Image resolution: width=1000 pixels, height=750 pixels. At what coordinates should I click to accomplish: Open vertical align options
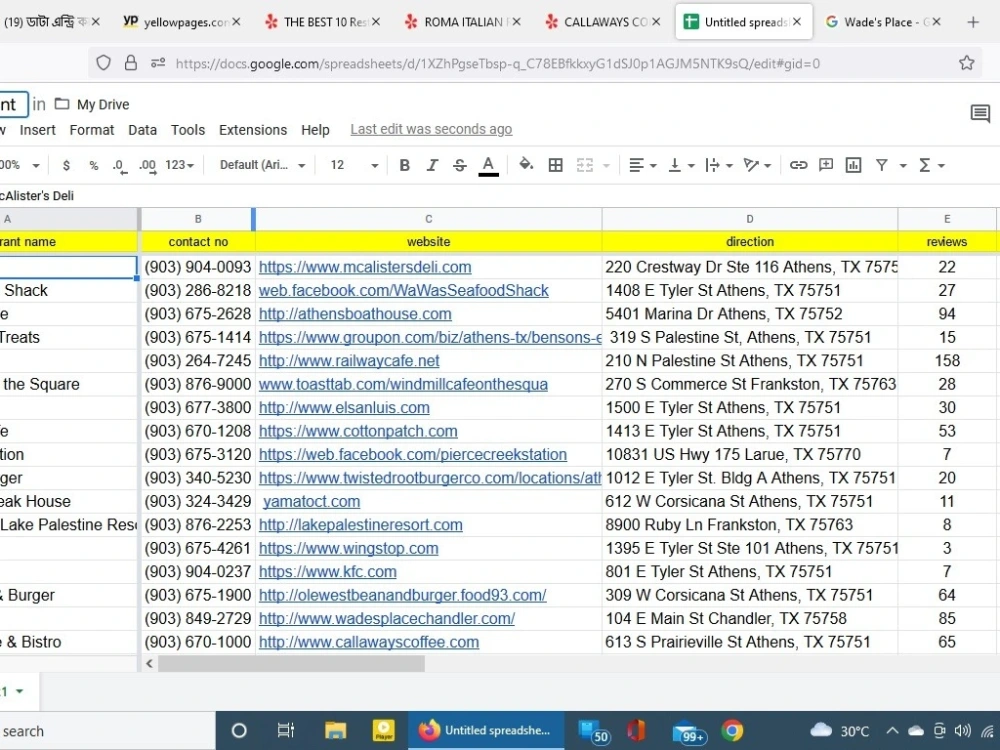[x=680, y=165]
